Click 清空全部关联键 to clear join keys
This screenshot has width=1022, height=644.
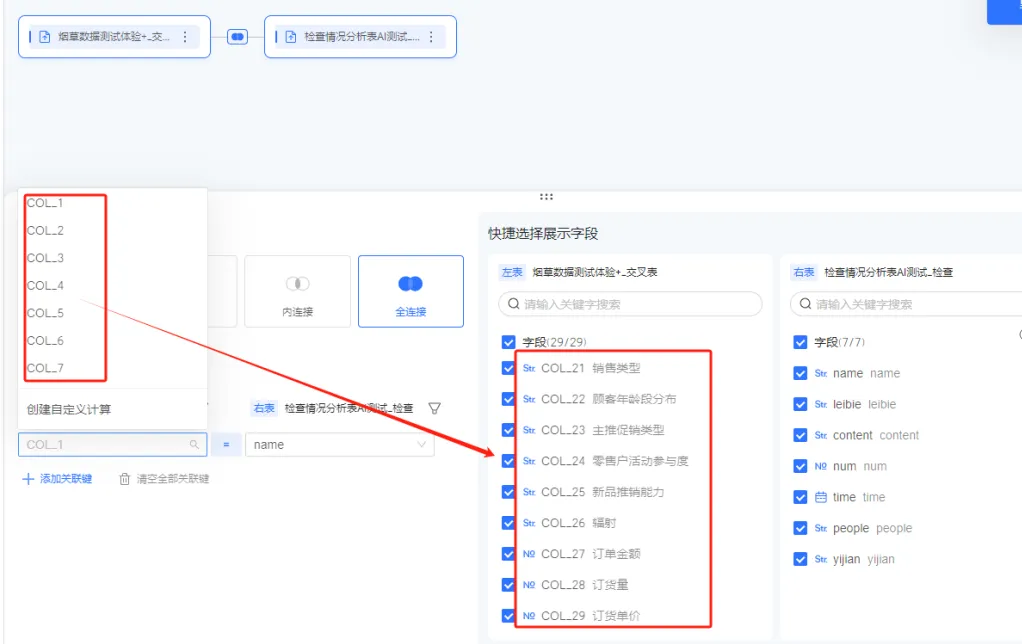coord(164,479)
